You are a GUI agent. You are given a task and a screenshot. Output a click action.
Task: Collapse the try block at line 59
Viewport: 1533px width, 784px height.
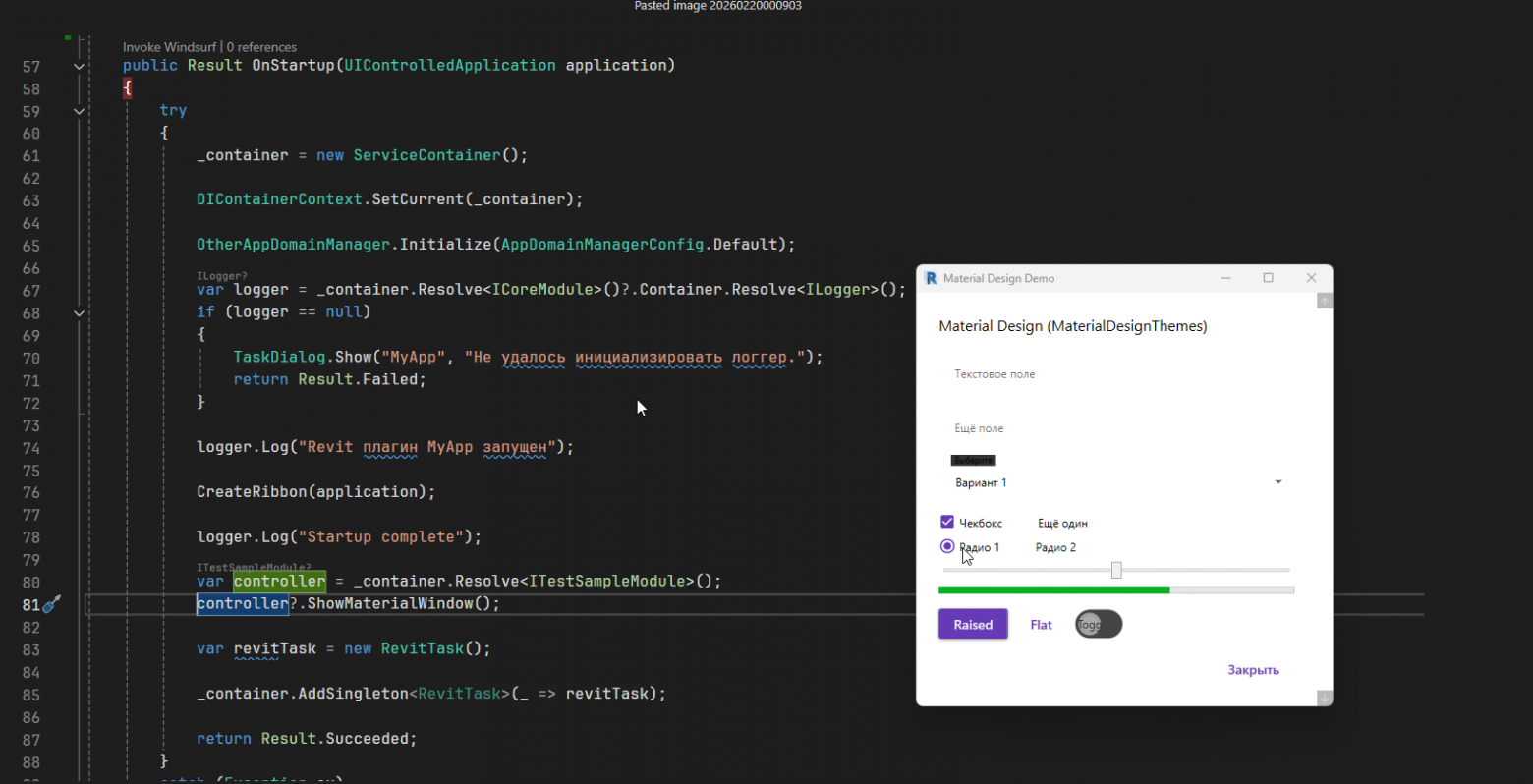(x=79, y=111)
